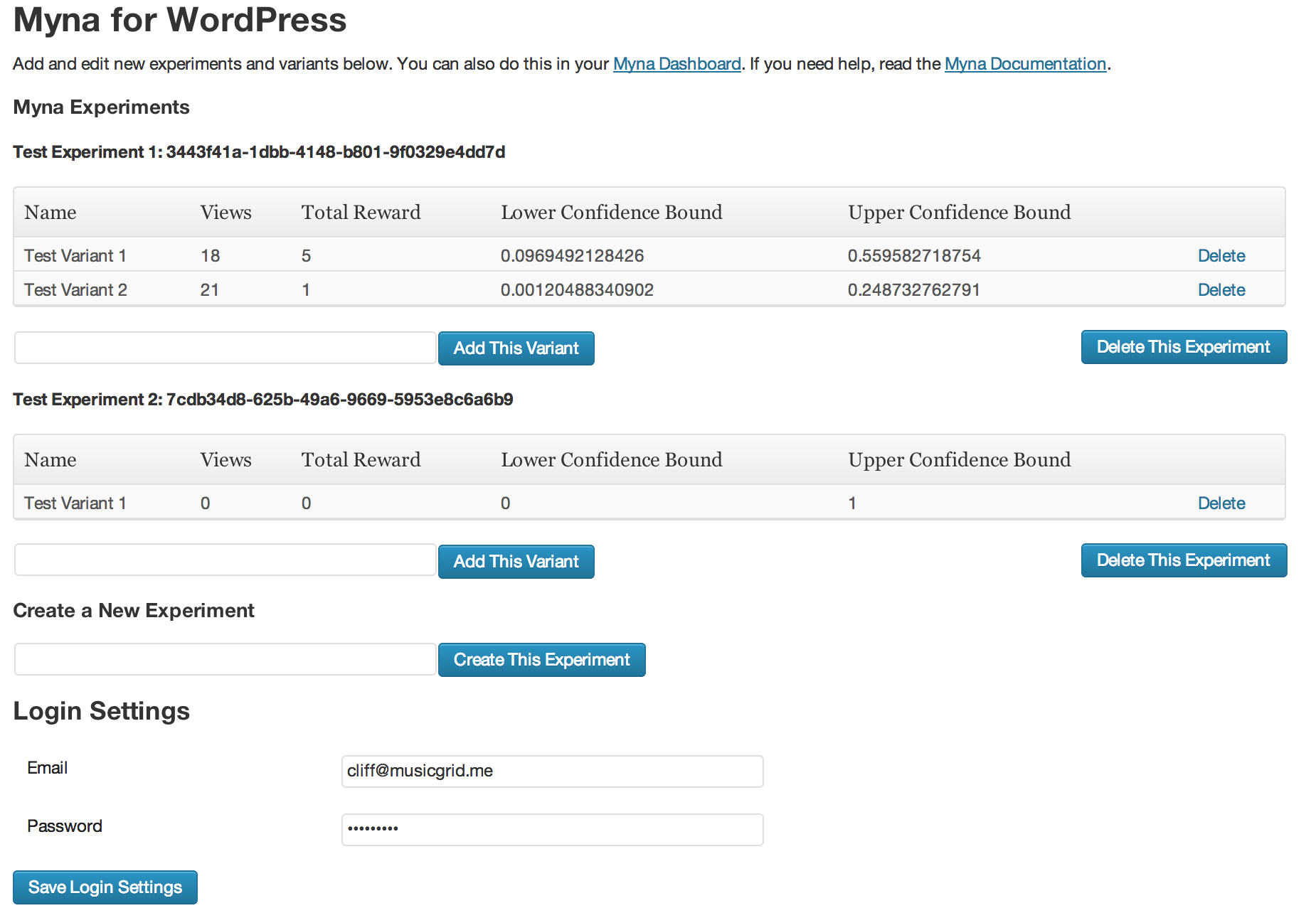Delete Test Variant 1 in Experiment 2
Viewport: 1316px width, 913px height.
(1221, 503)
